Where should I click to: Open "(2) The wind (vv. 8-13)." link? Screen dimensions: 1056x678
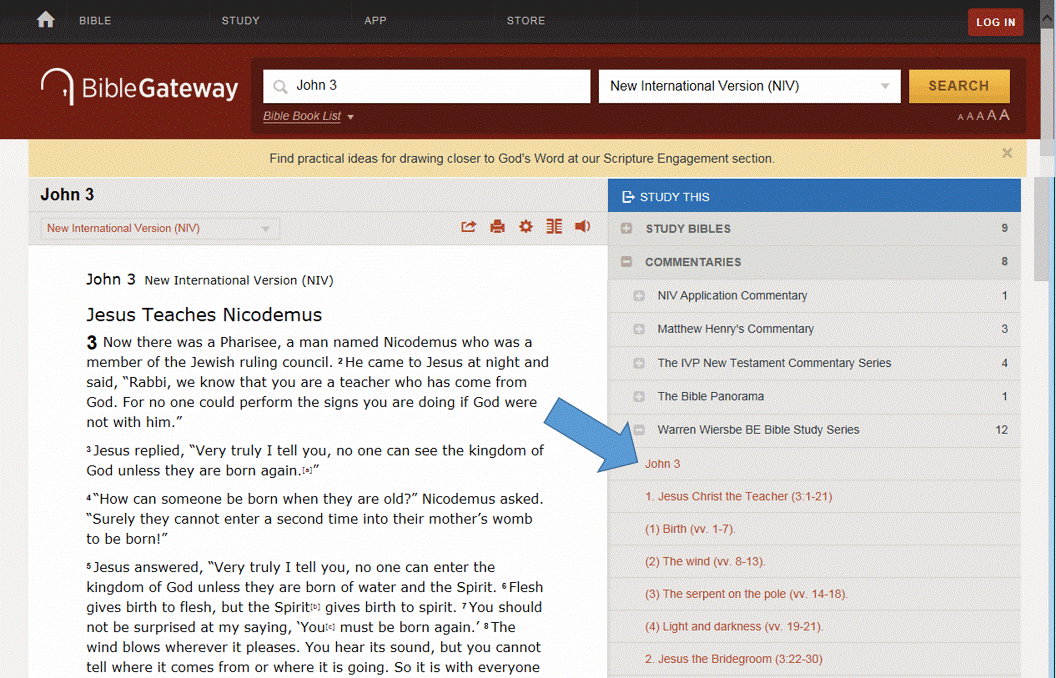pos(705,562)
